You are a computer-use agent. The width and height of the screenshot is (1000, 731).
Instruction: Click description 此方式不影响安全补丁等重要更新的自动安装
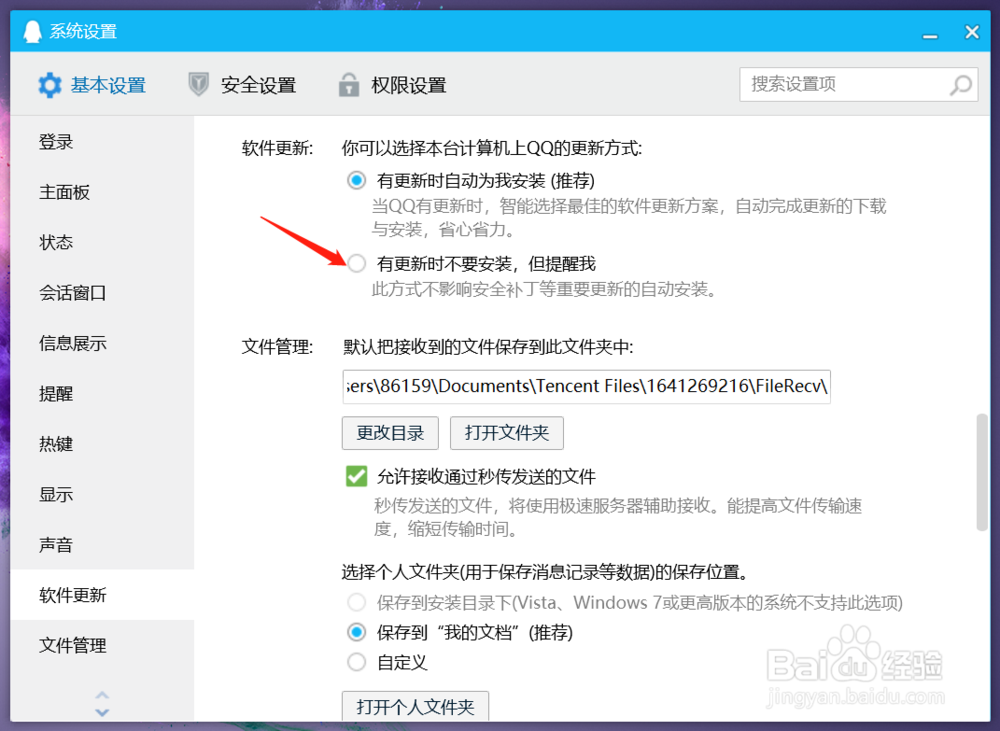(545, 290)
